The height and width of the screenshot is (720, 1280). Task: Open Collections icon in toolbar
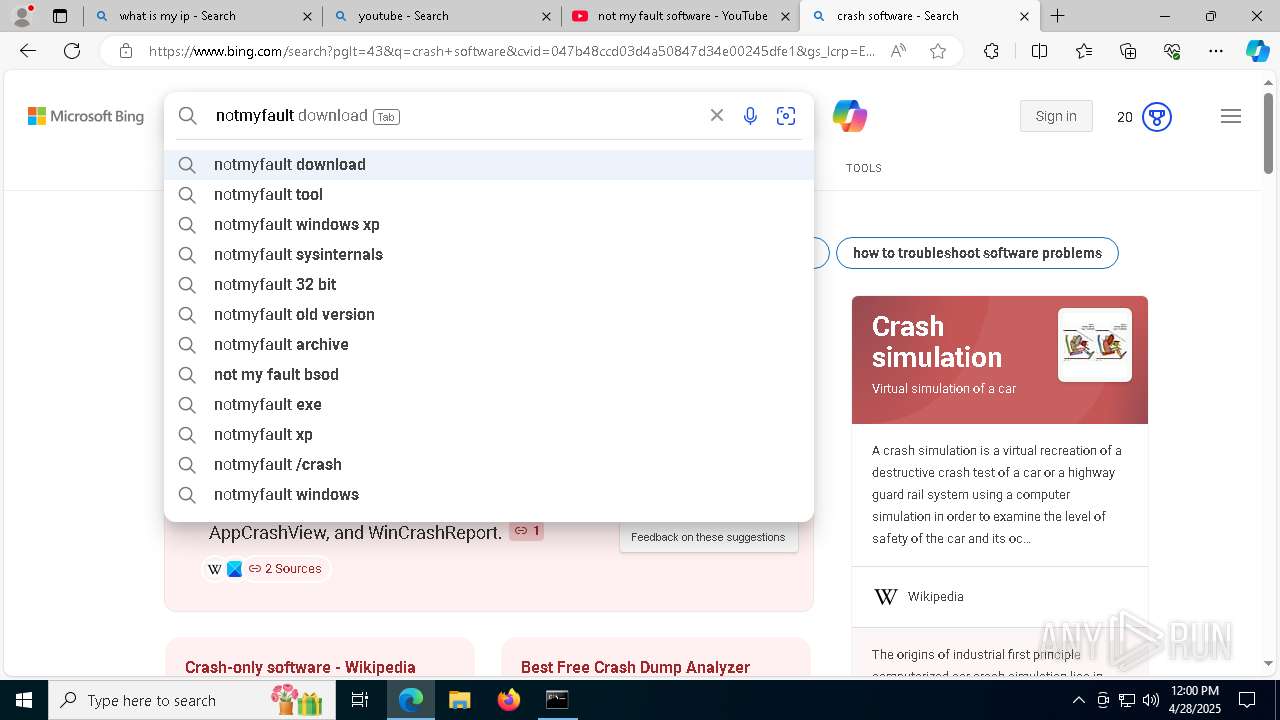tap(1128, 51)
